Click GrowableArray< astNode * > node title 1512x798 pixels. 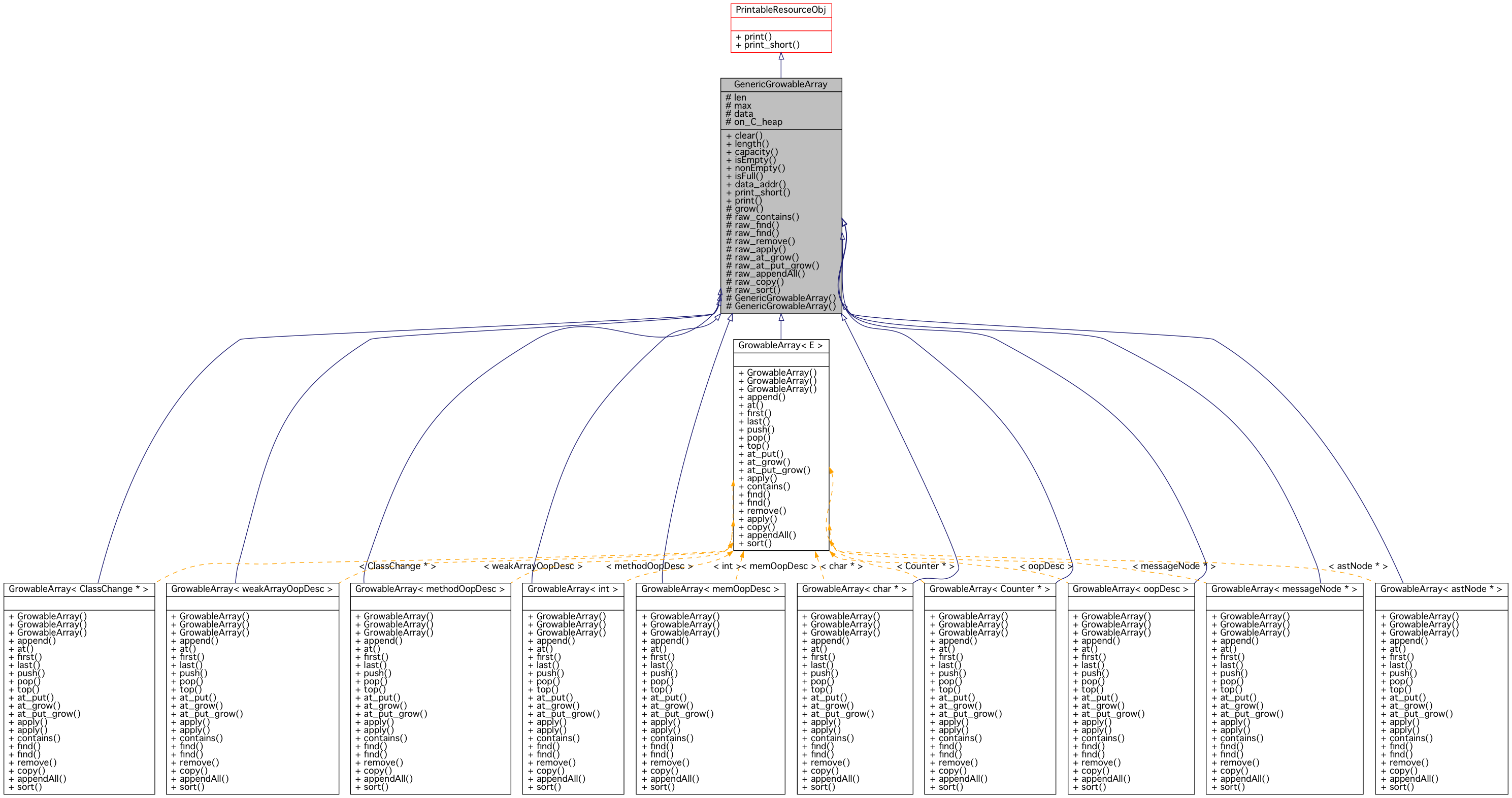[x=1440, y=589]
